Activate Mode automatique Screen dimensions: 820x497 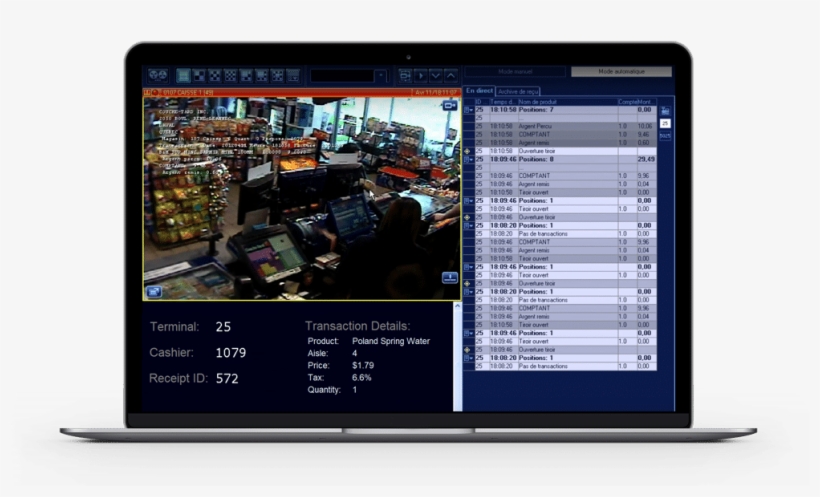(x=621, y=71)
